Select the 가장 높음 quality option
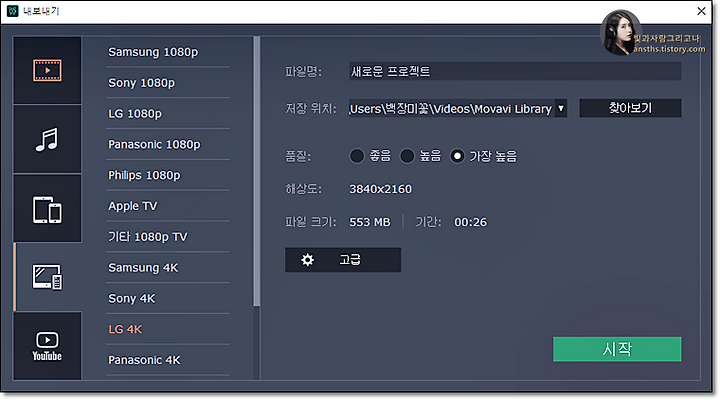 (457, 156)
